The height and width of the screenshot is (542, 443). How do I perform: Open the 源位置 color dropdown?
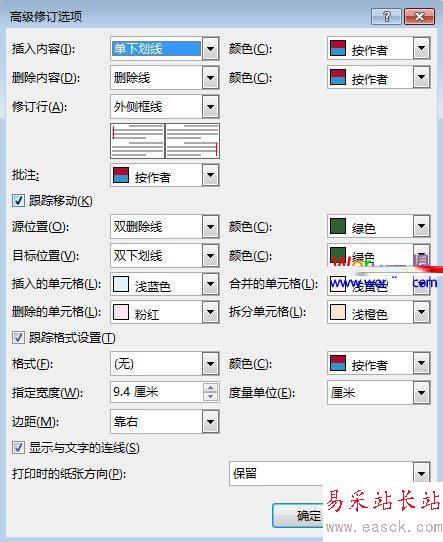(x=421, y=226)
